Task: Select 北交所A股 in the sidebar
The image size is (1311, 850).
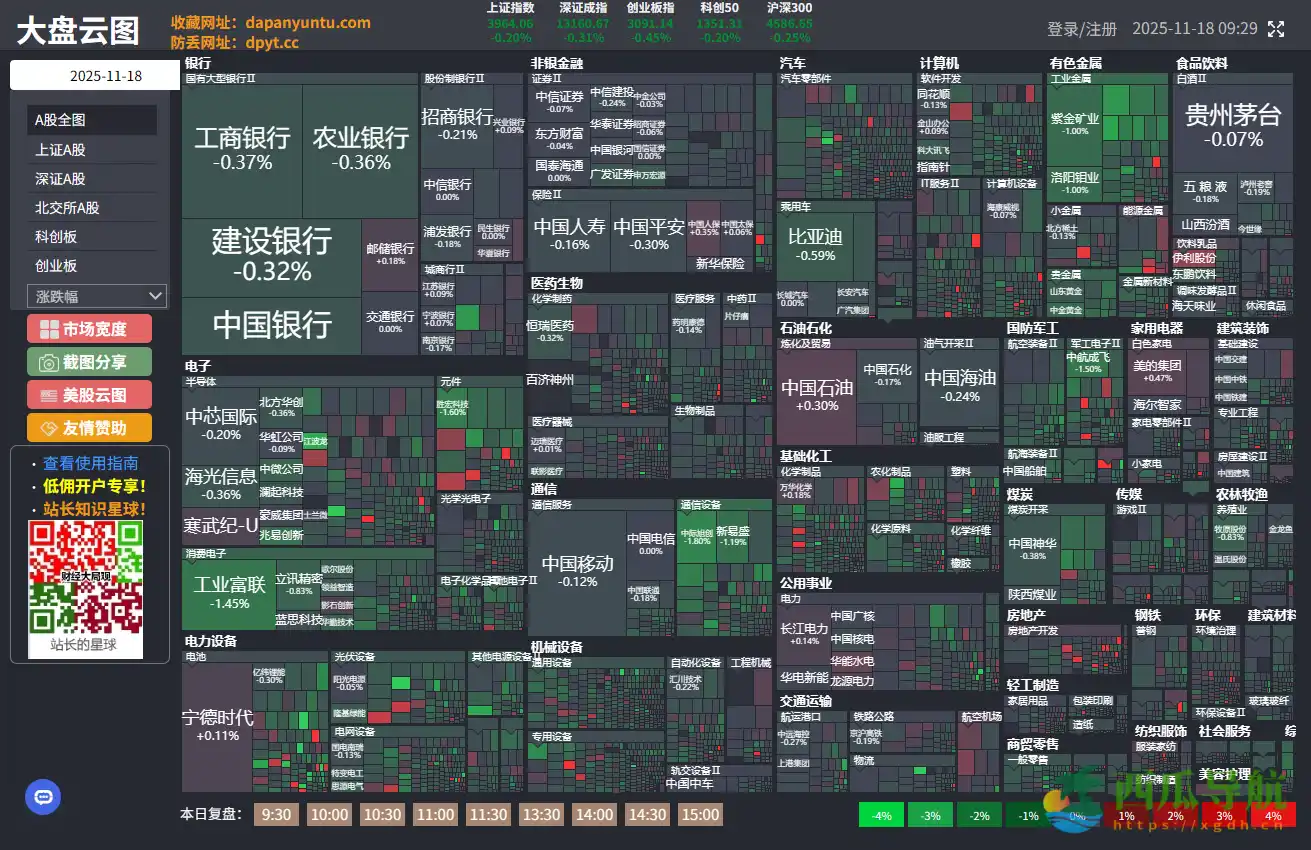Action: 67,208
